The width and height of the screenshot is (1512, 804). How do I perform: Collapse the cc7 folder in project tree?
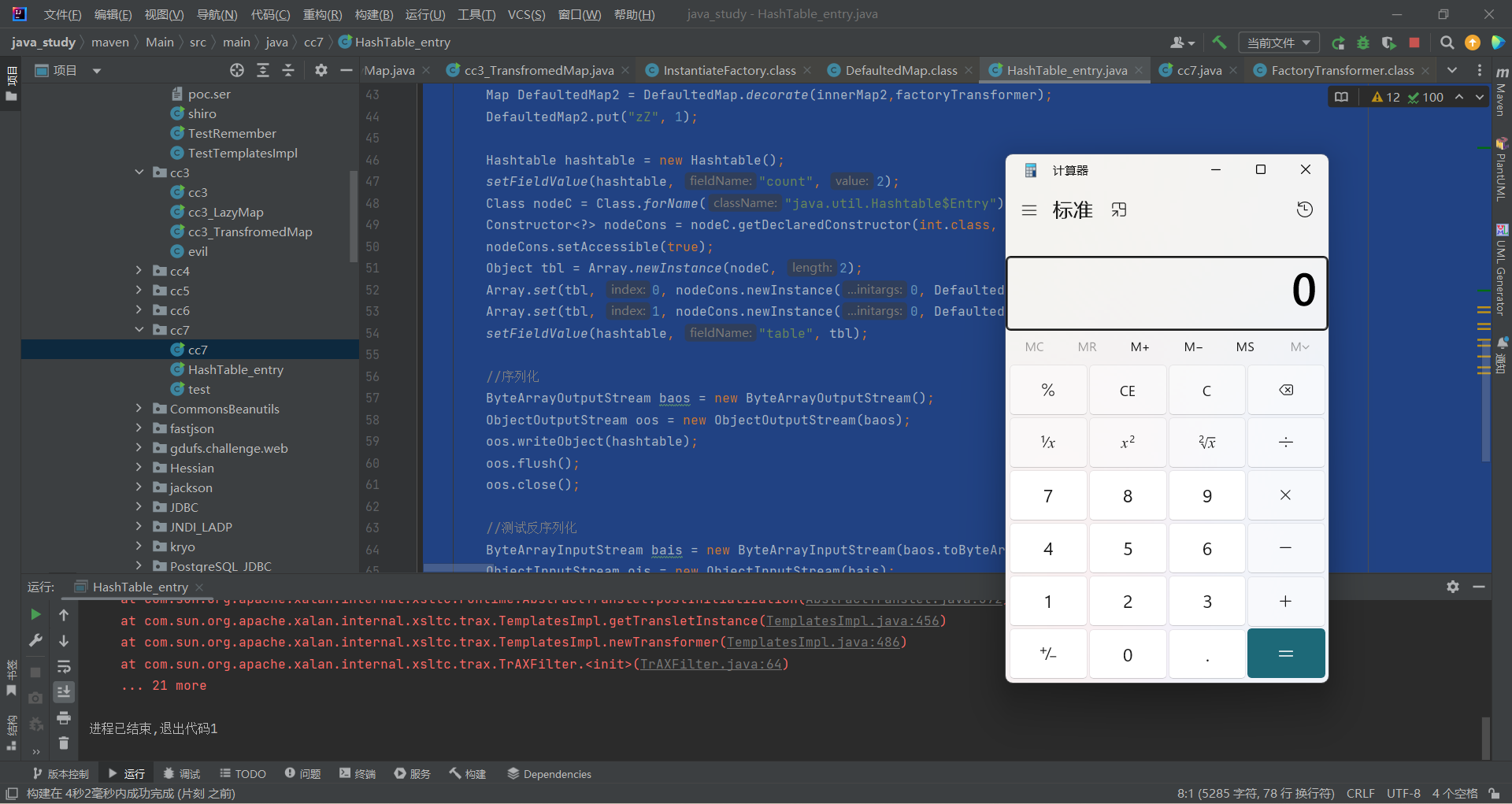(x=139, y=329)
